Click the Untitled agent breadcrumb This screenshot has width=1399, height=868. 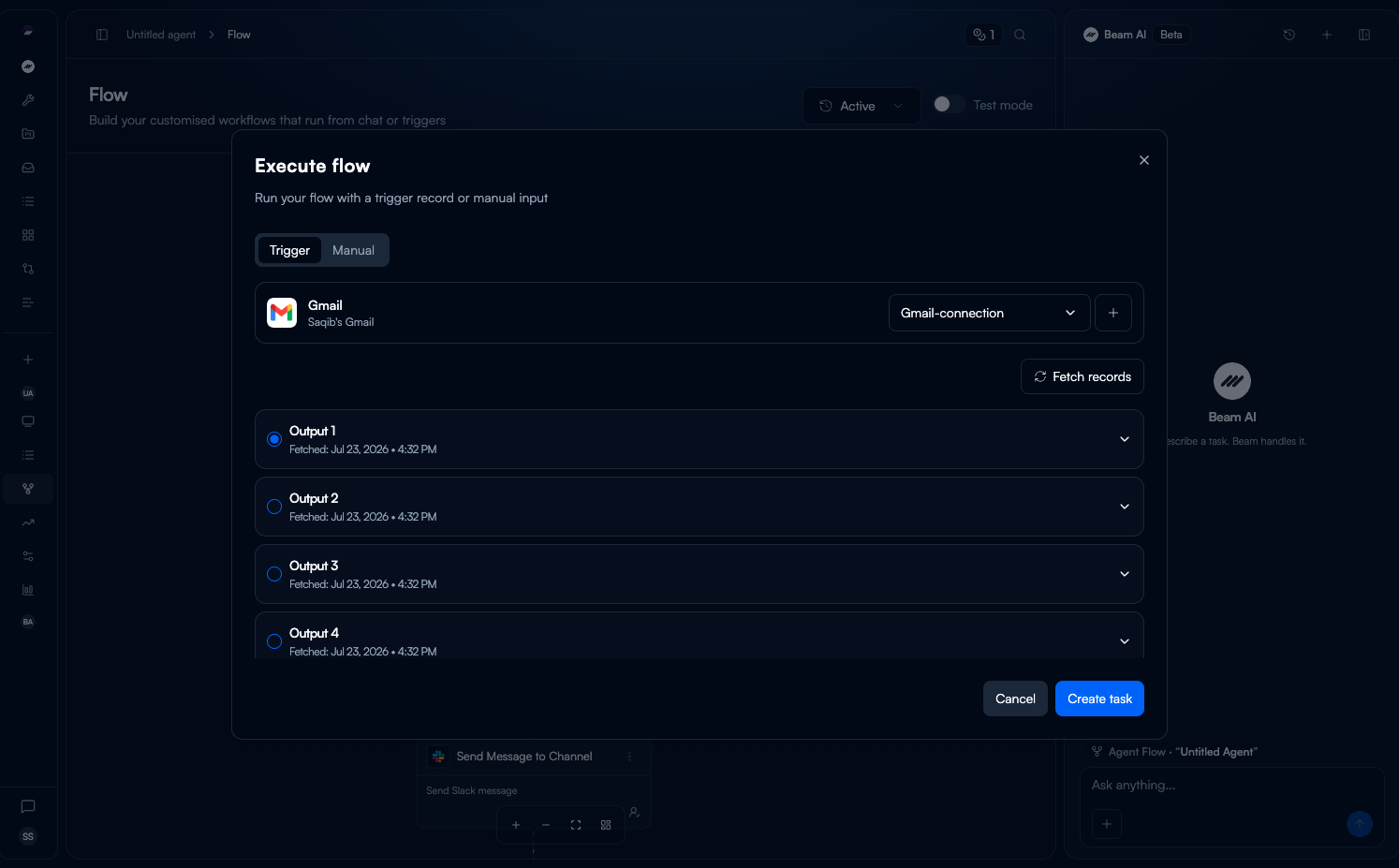(161, 35)
